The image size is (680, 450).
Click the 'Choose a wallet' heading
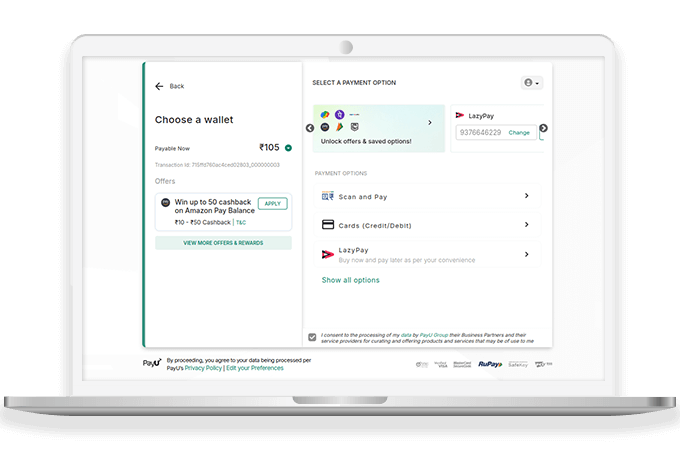pyautogui.click(x=194, y=120)
